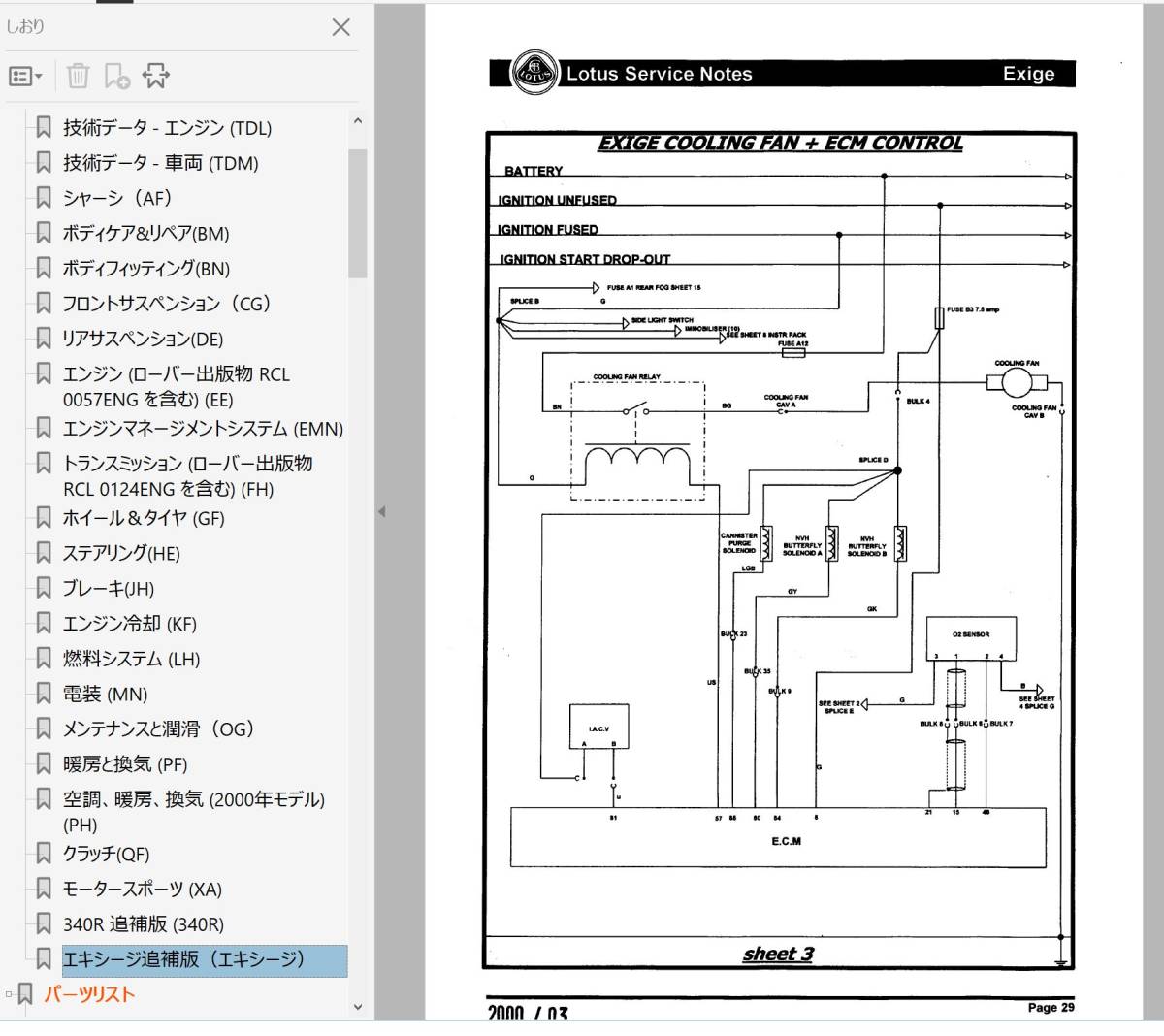Click the しおり panel title
Screen dimensions: 1164x1036
coord(26,27)
